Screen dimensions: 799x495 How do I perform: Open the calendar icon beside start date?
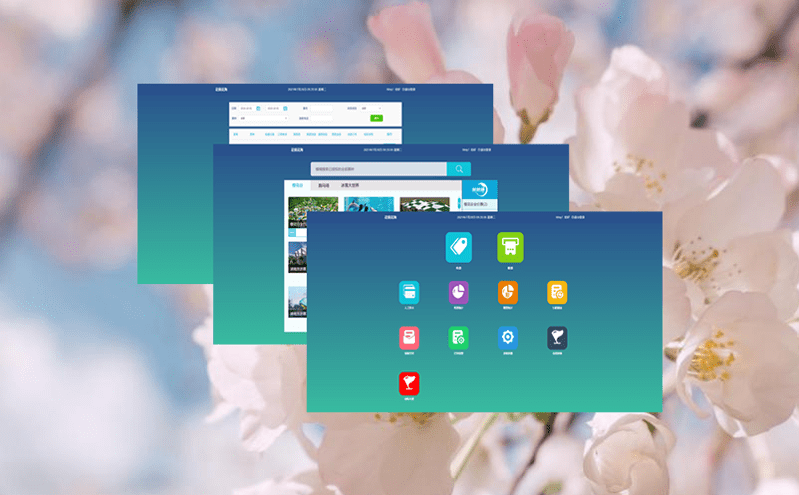[258, 108]
